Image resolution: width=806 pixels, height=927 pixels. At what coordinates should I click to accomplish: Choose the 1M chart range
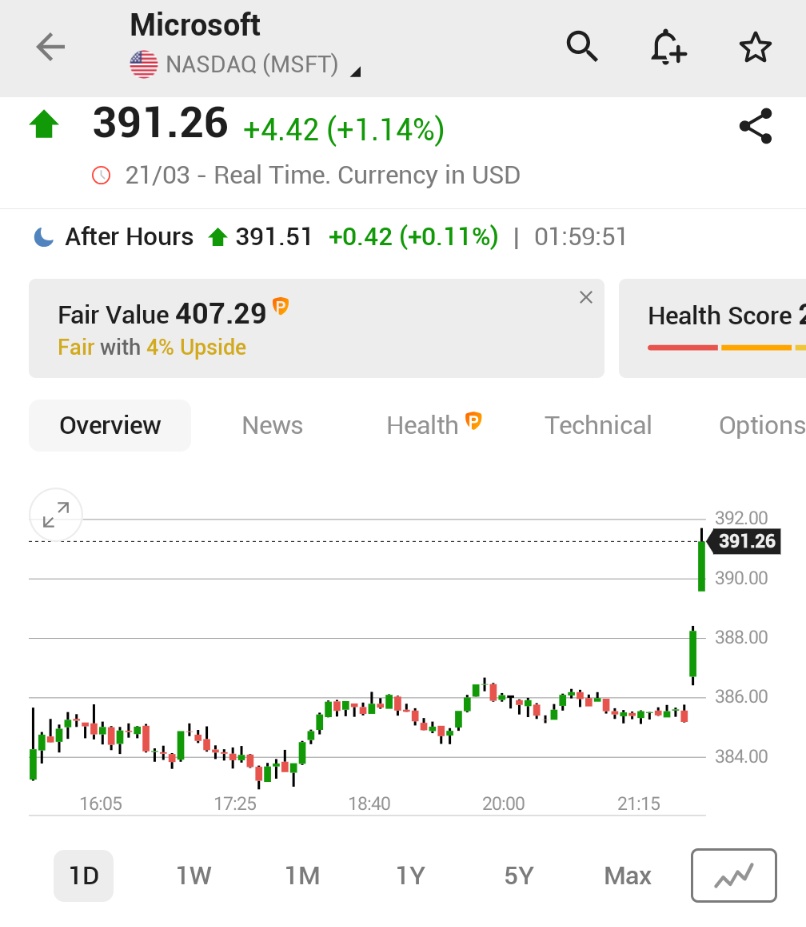(302, 876)
